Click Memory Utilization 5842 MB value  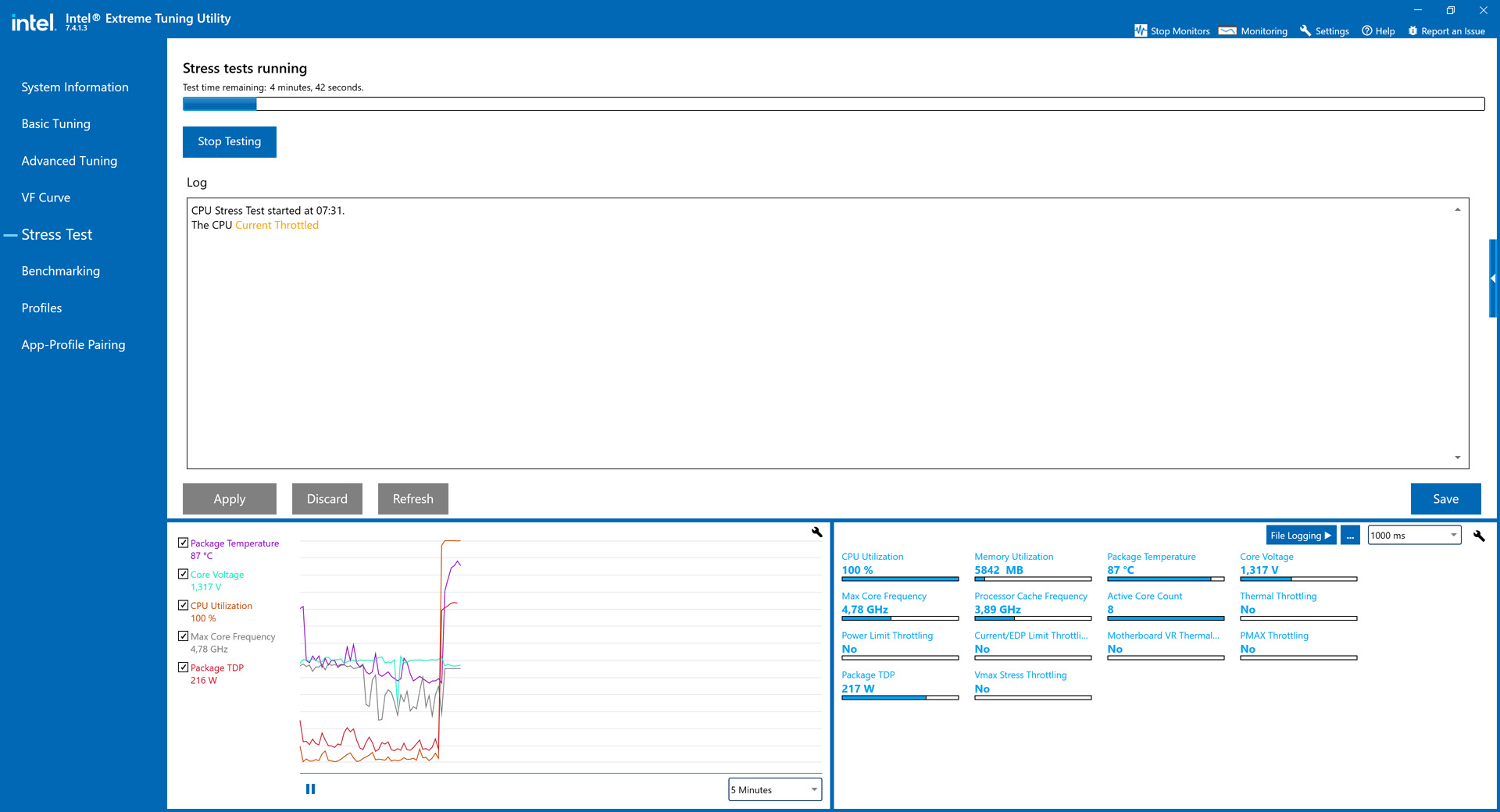(998, 570)
